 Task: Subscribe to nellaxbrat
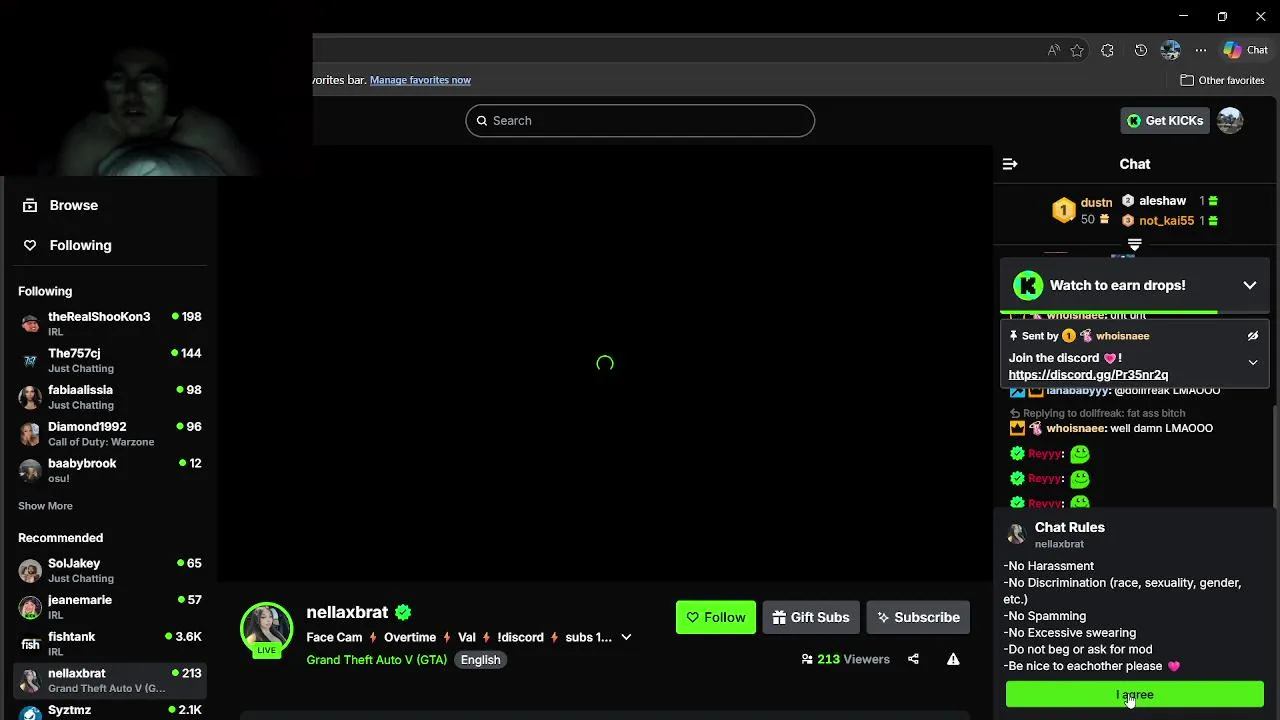click(x=918, y=617)
